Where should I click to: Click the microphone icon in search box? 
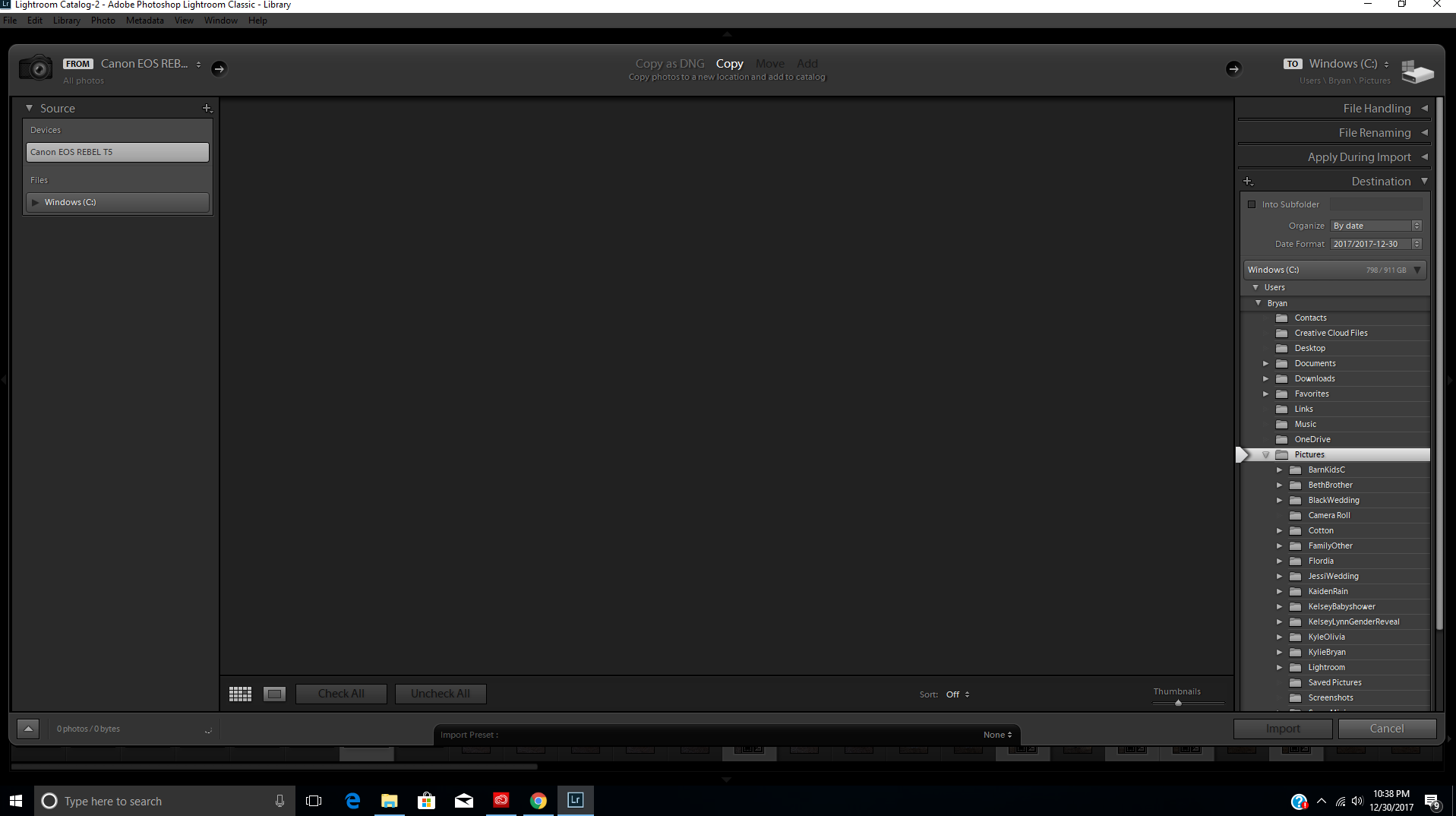coord(280,801)
